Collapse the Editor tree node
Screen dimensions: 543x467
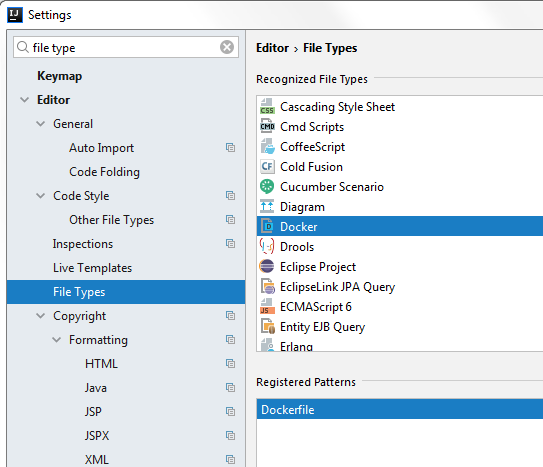pyautogui.click(x=25, y=100)
